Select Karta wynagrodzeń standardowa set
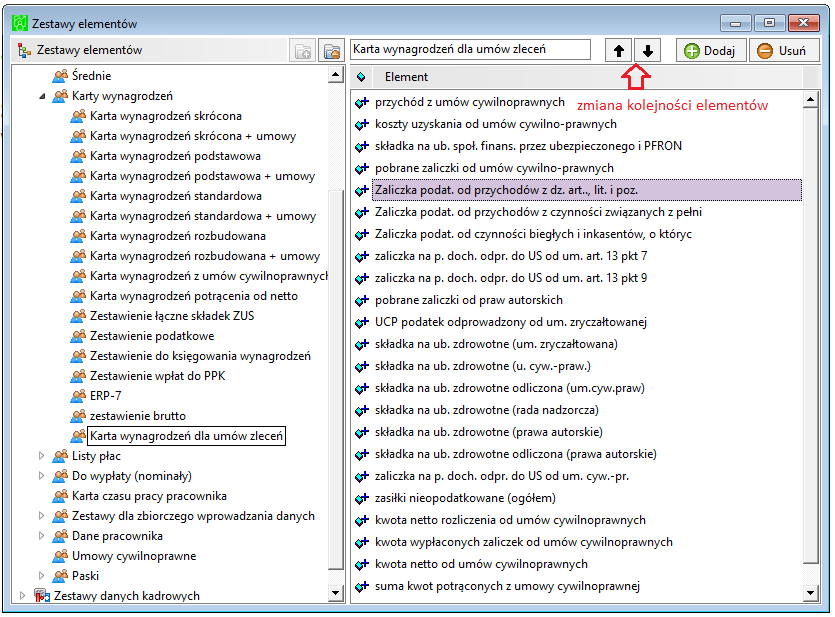The width and height of the screenshot is (835, 617). click(x=176, y=196)
